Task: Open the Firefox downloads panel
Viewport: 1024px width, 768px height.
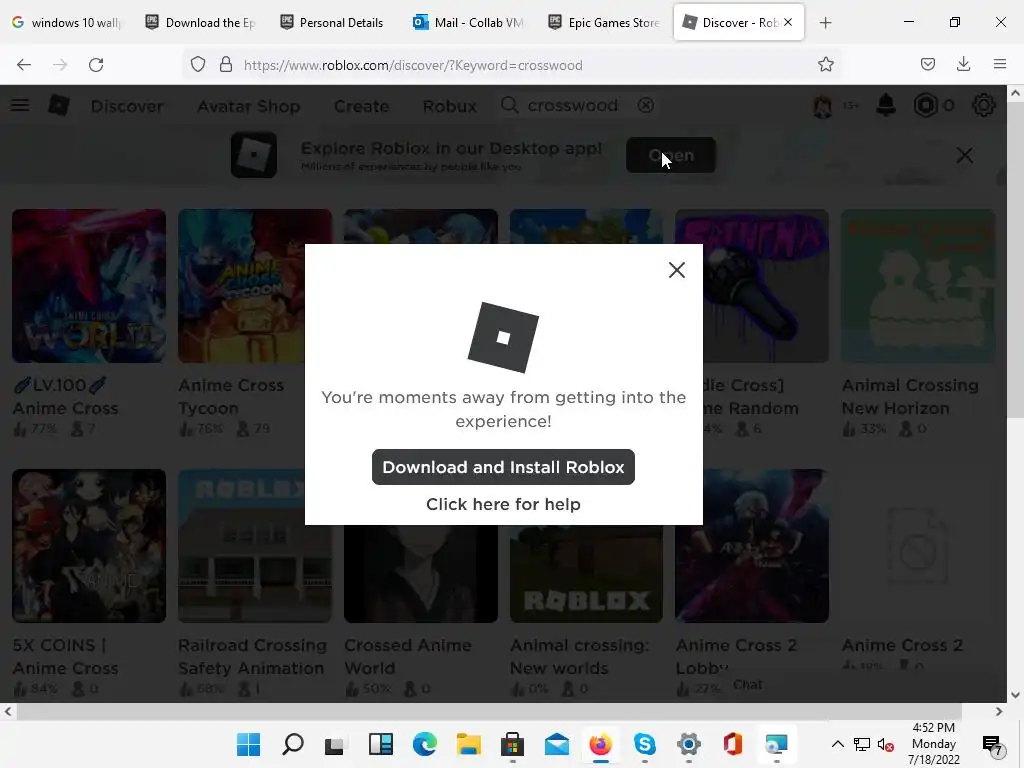Action: 963,64
